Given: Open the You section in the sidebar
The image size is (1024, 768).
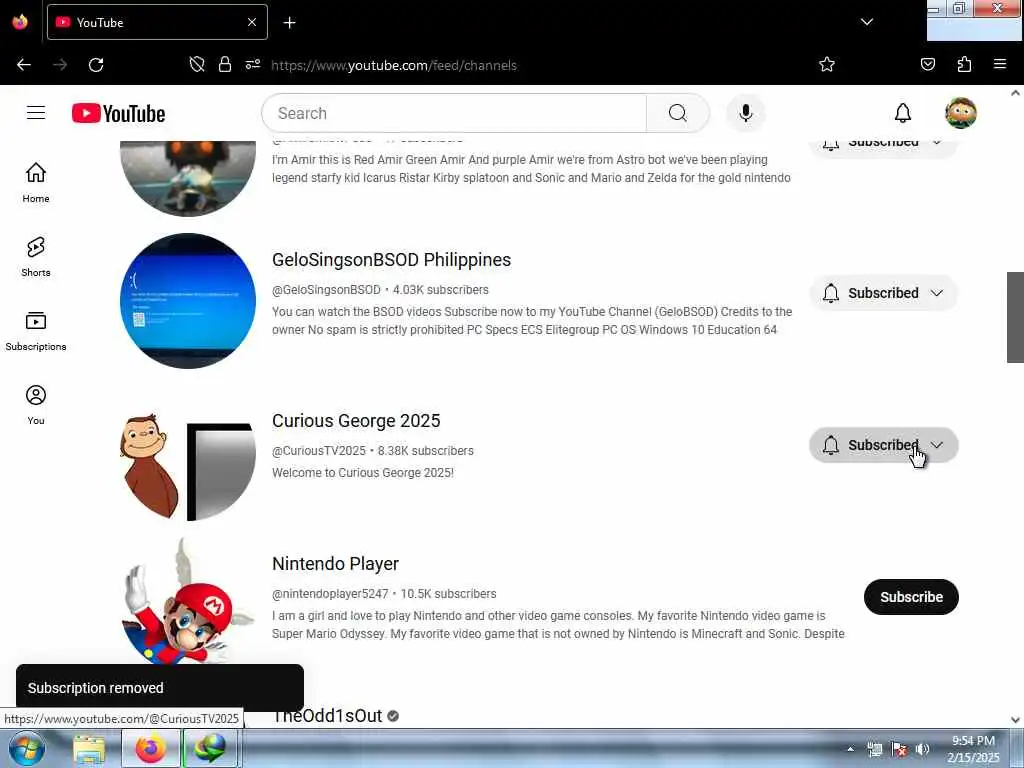Looking at the screenshot, I should tap(36, 405).
